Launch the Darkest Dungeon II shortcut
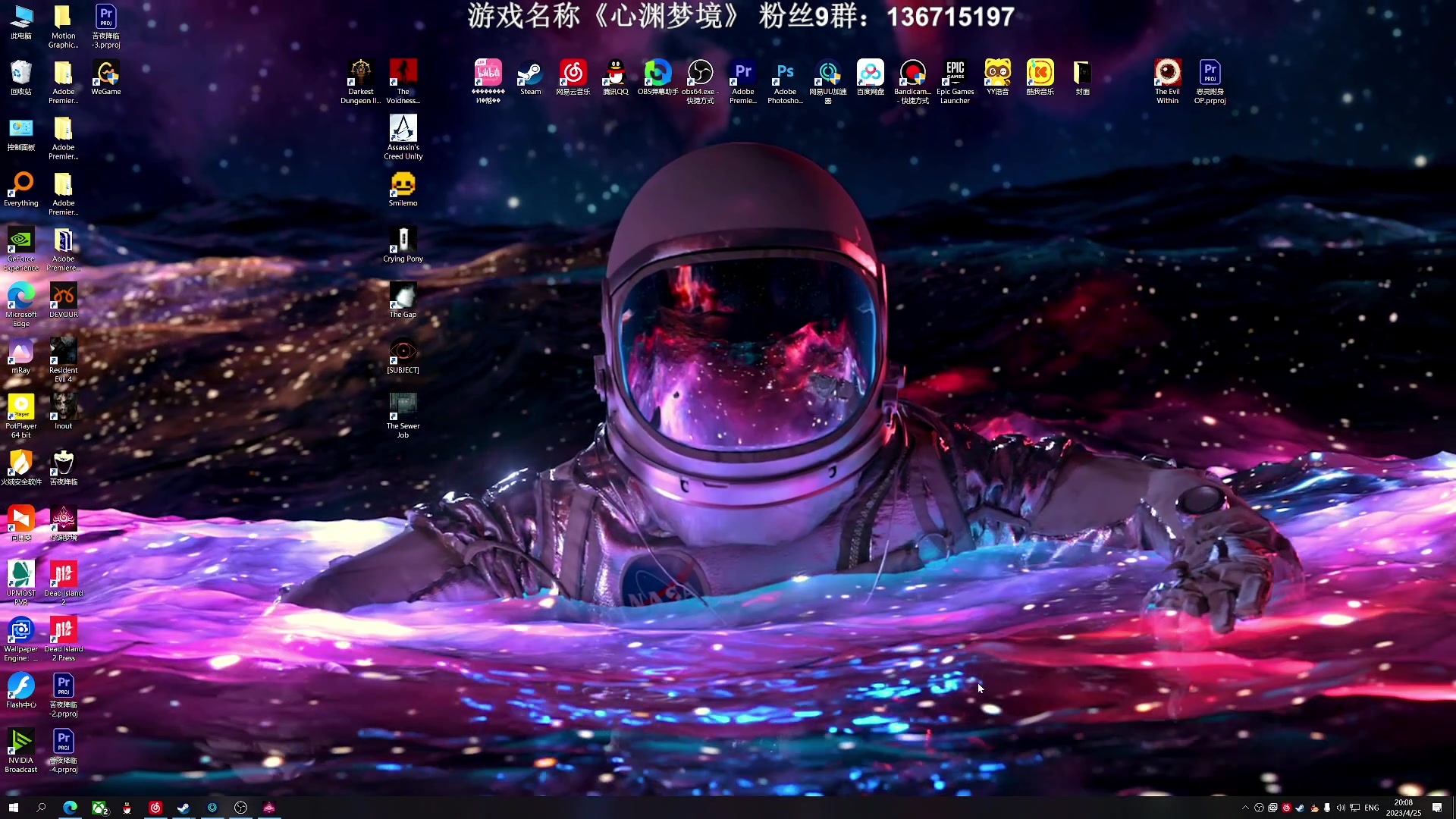The width and height of the screenshot is (1456, 819). [360, 82]
